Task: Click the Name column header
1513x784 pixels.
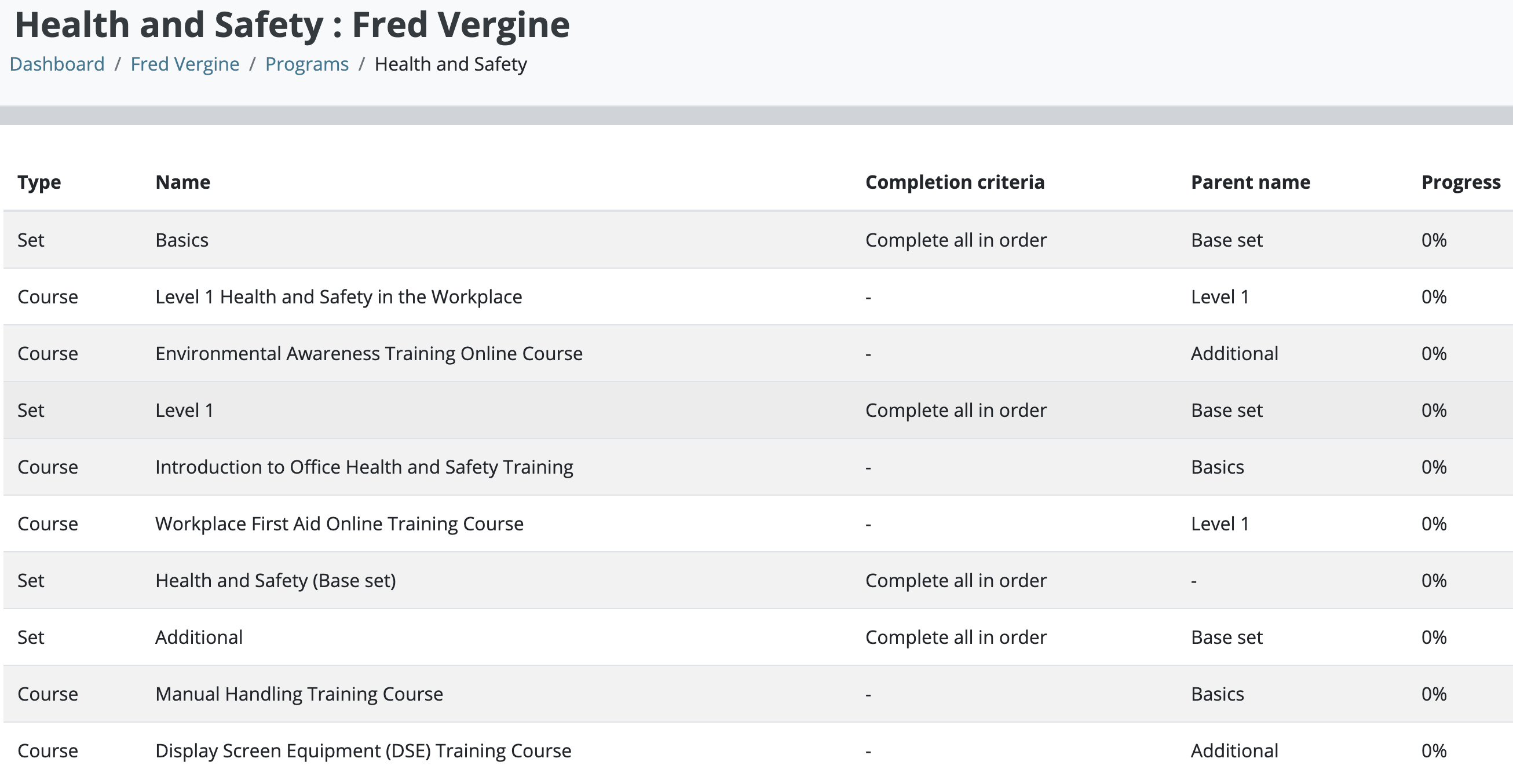Action: click(x=182, y=182)
